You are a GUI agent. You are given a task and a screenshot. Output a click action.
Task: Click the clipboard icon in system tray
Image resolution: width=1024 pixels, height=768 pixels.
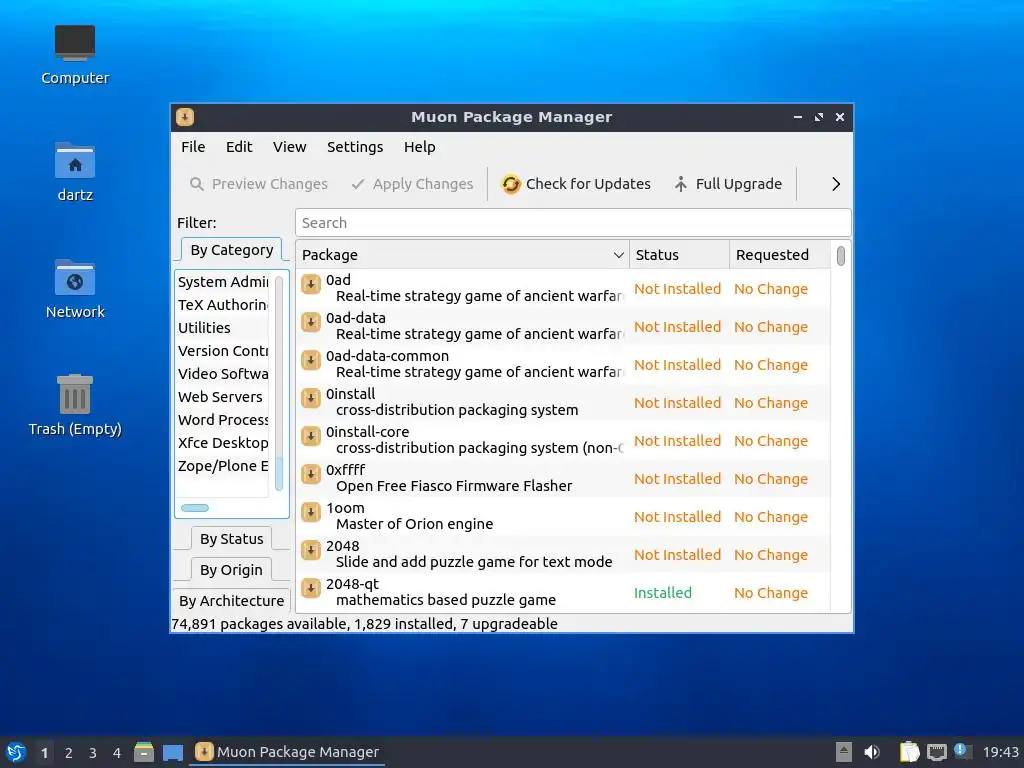909,752
